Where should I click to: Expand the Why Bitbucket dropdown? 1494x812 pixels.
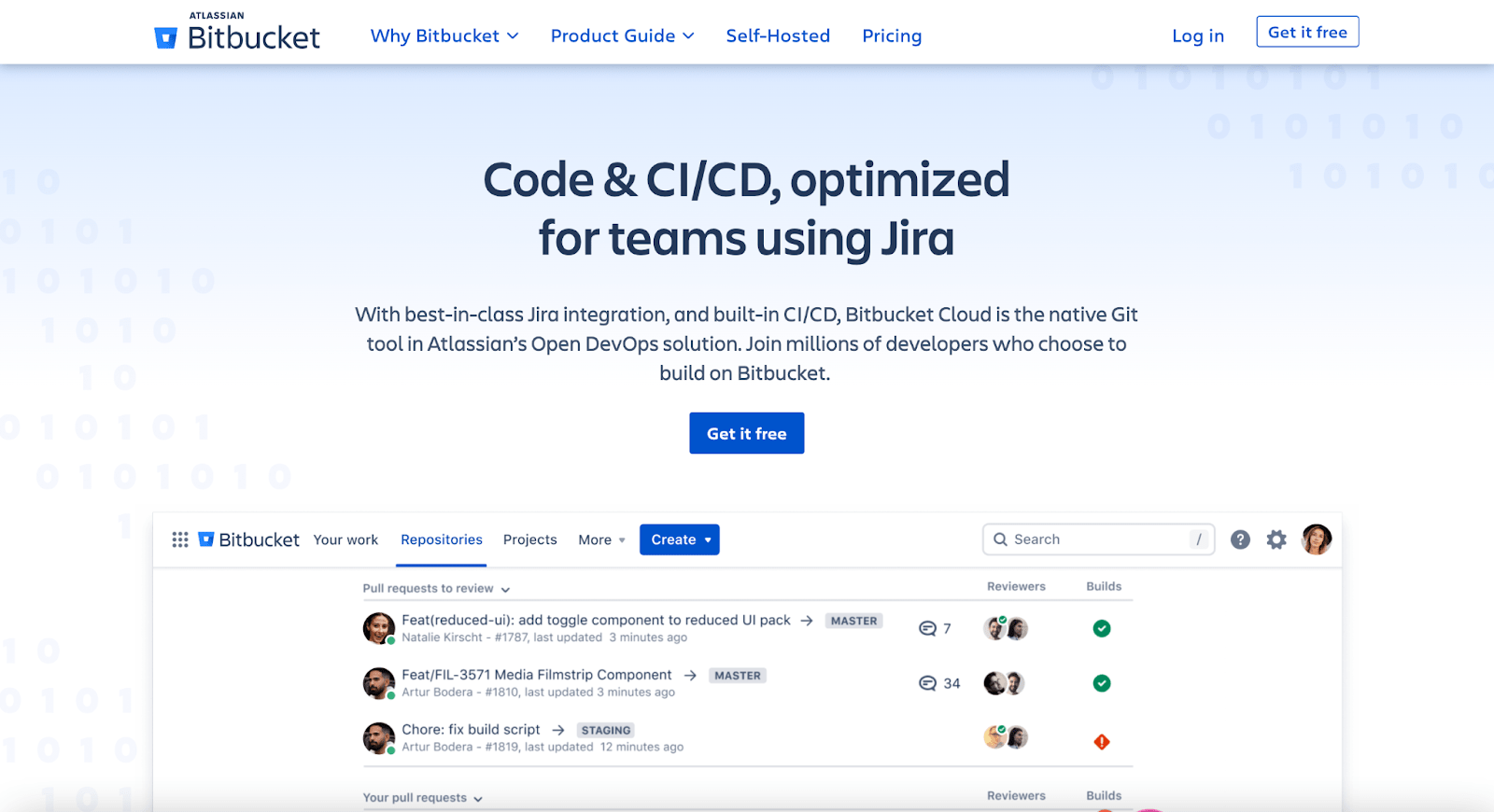444,35
